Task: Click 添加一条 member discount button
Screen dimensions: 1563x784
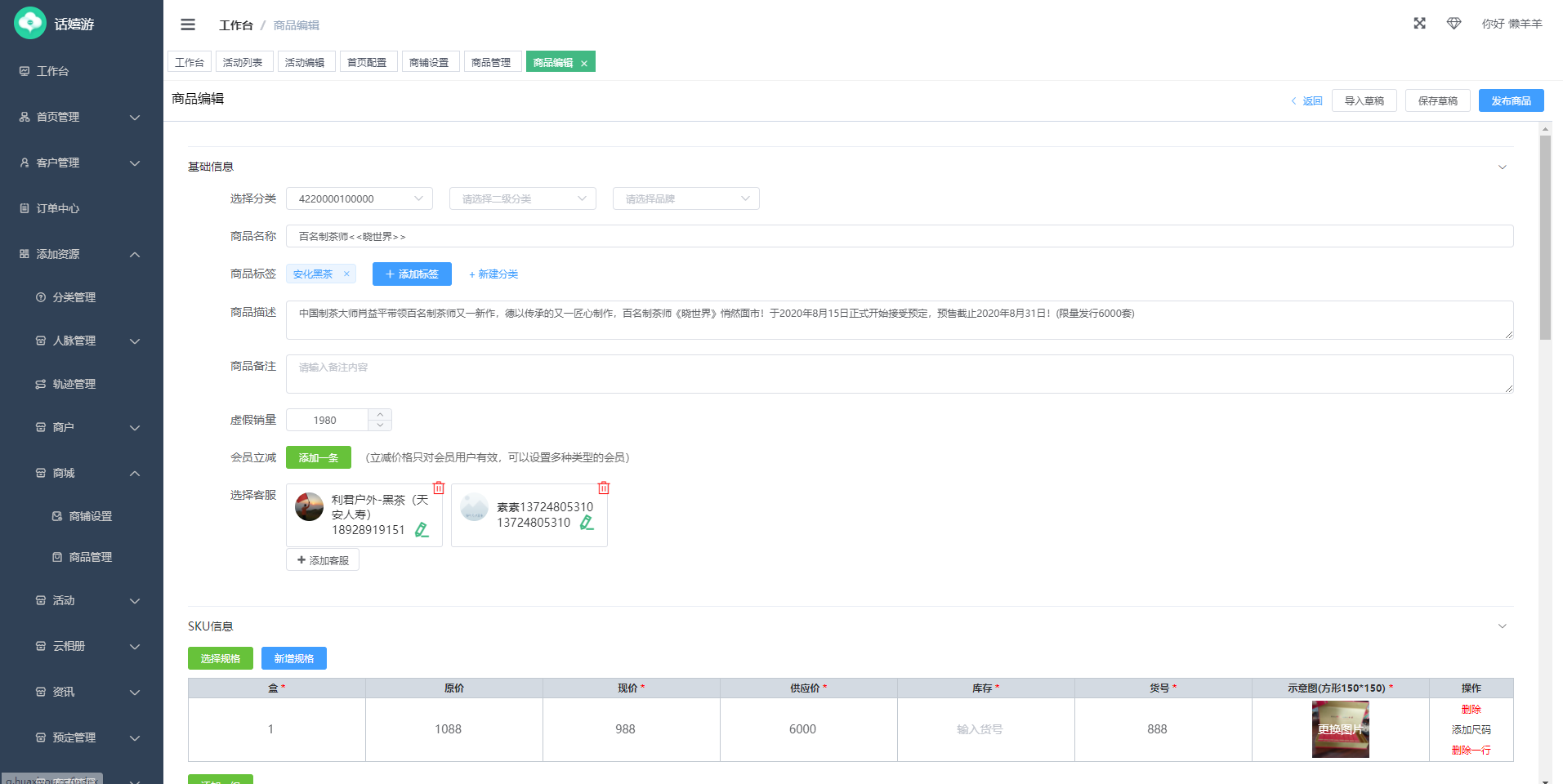Action: click(x=319, y=457)
